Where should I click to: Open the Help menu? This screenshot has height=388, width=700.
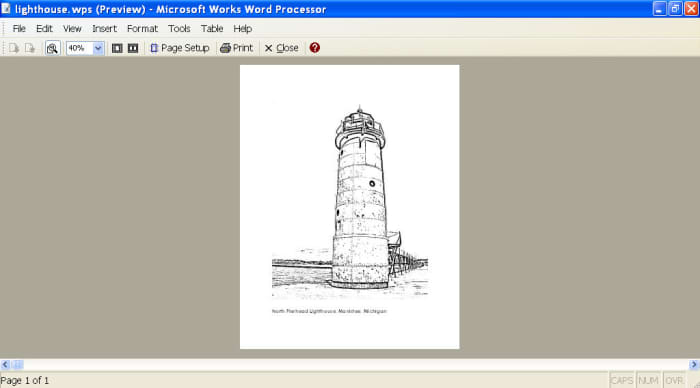(x=242, y=29)
